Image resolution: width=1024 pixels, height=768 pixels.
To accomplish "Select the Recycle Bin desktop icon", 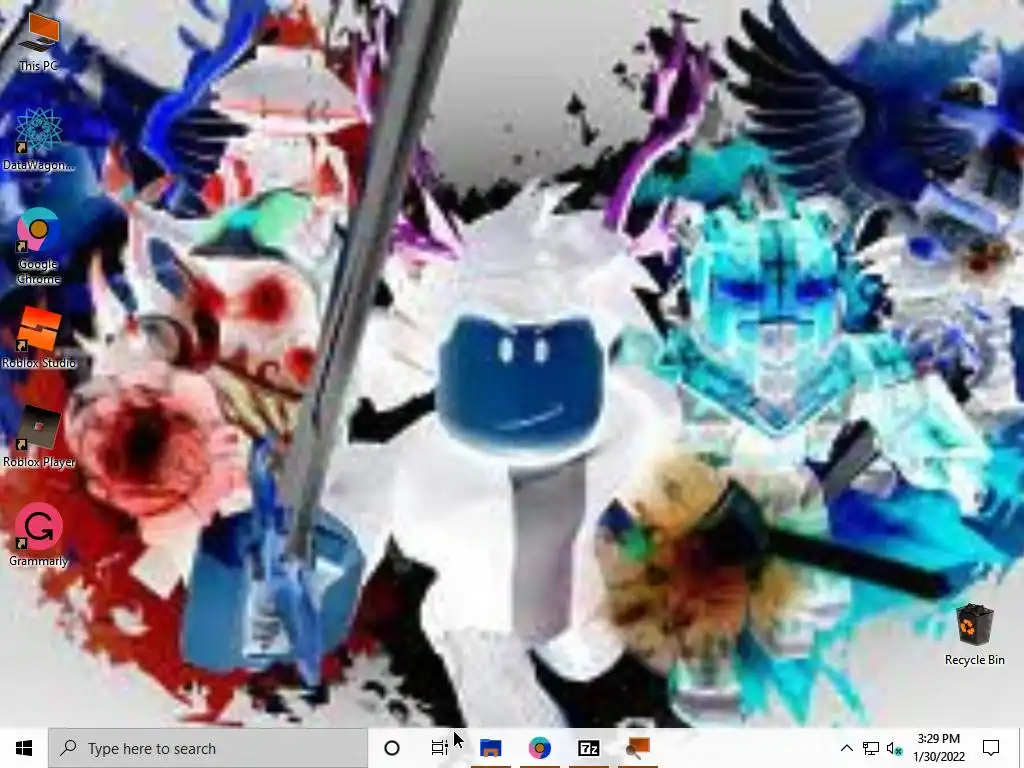I will coord(974,635).
